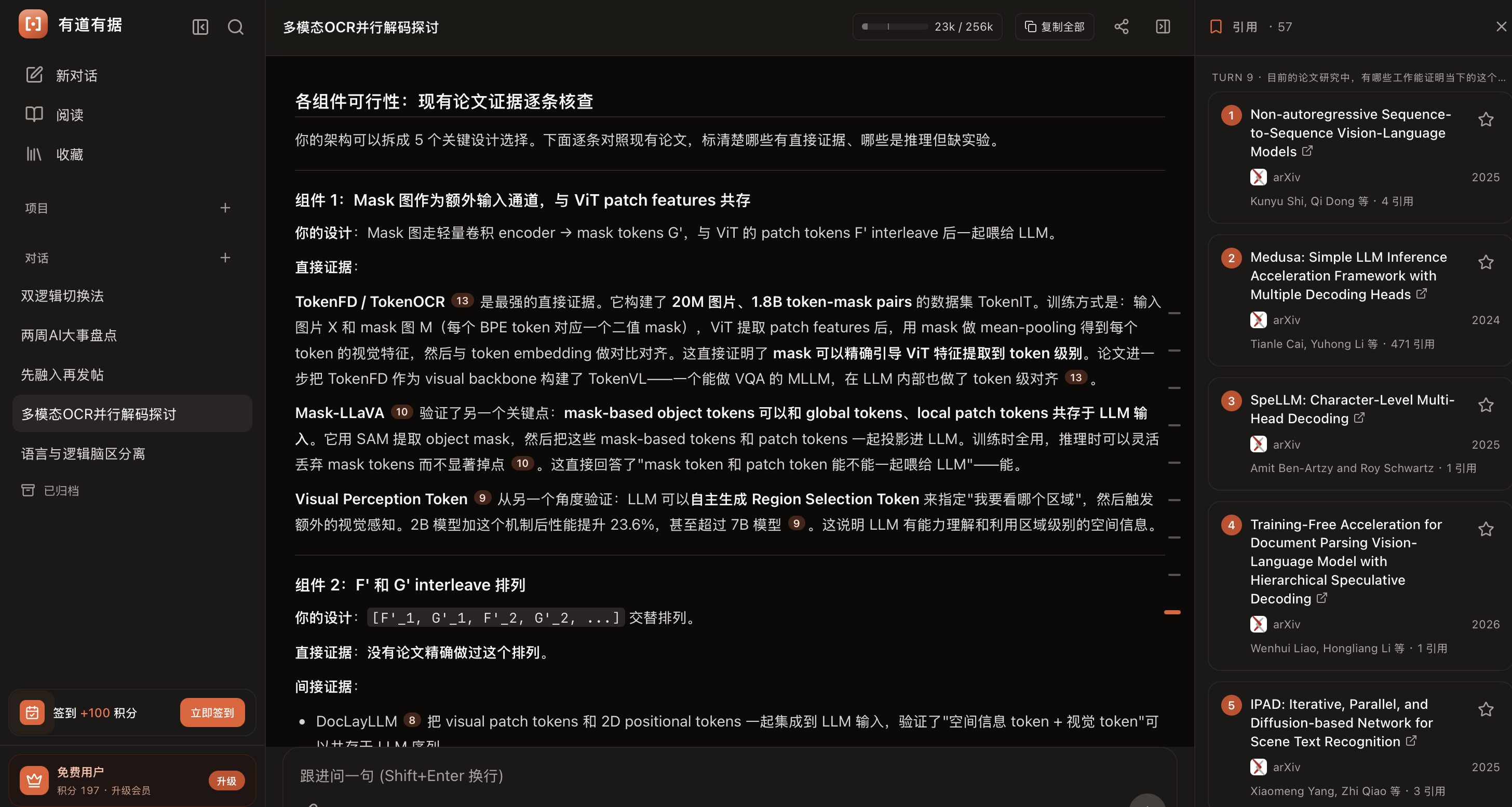Star the Medusa paper citation

(x=1486, y=262)
